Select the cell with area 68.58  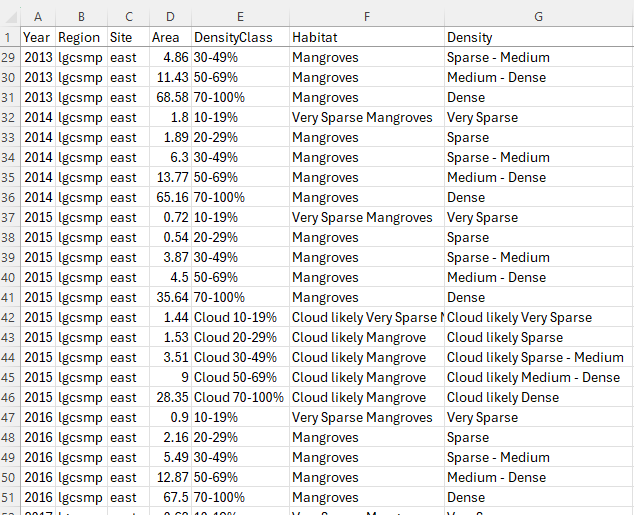click(170, 97)
